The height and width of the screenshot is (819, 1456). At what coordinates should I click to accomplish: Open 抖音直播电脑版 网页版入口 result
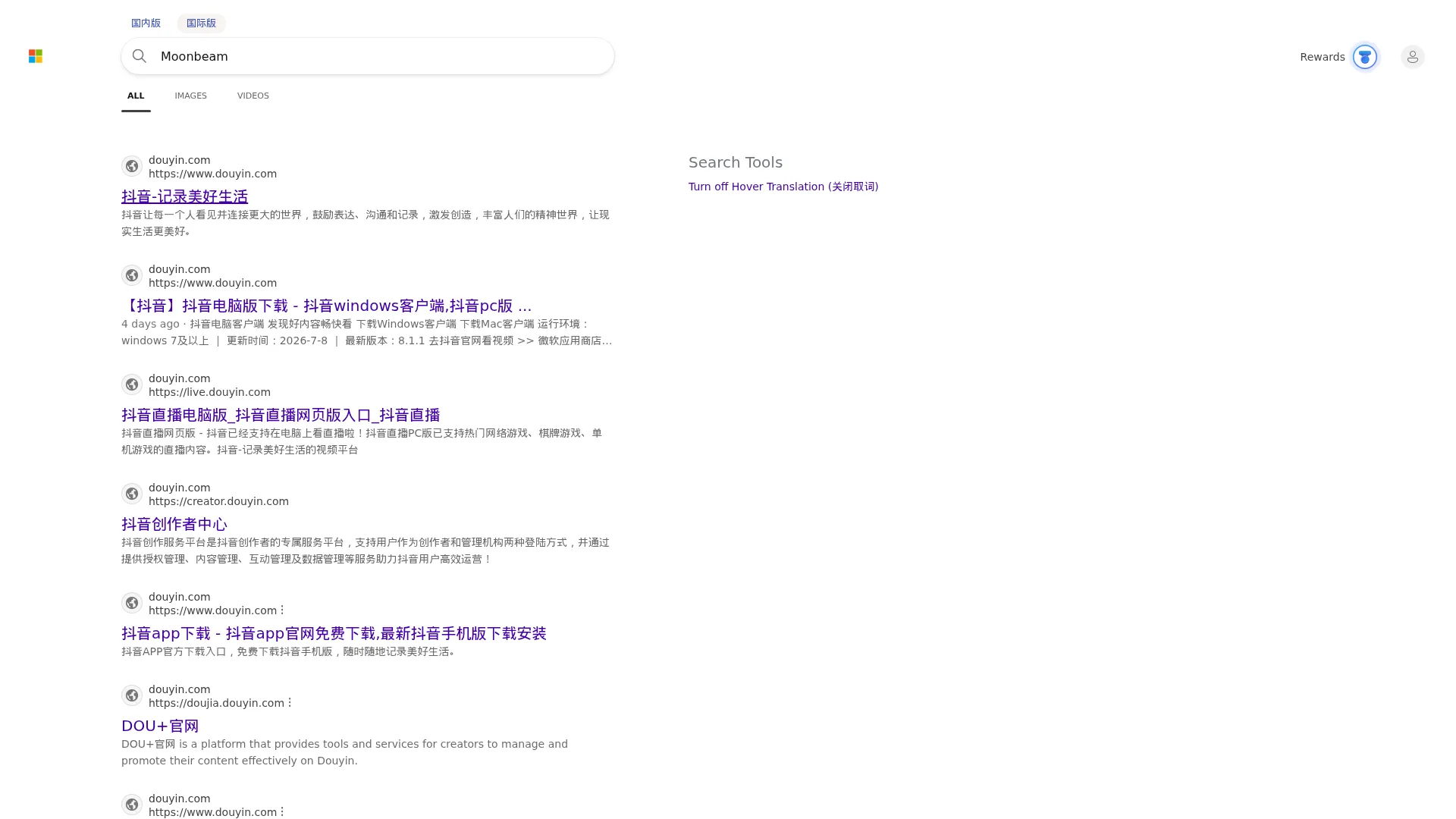point(281,415)
